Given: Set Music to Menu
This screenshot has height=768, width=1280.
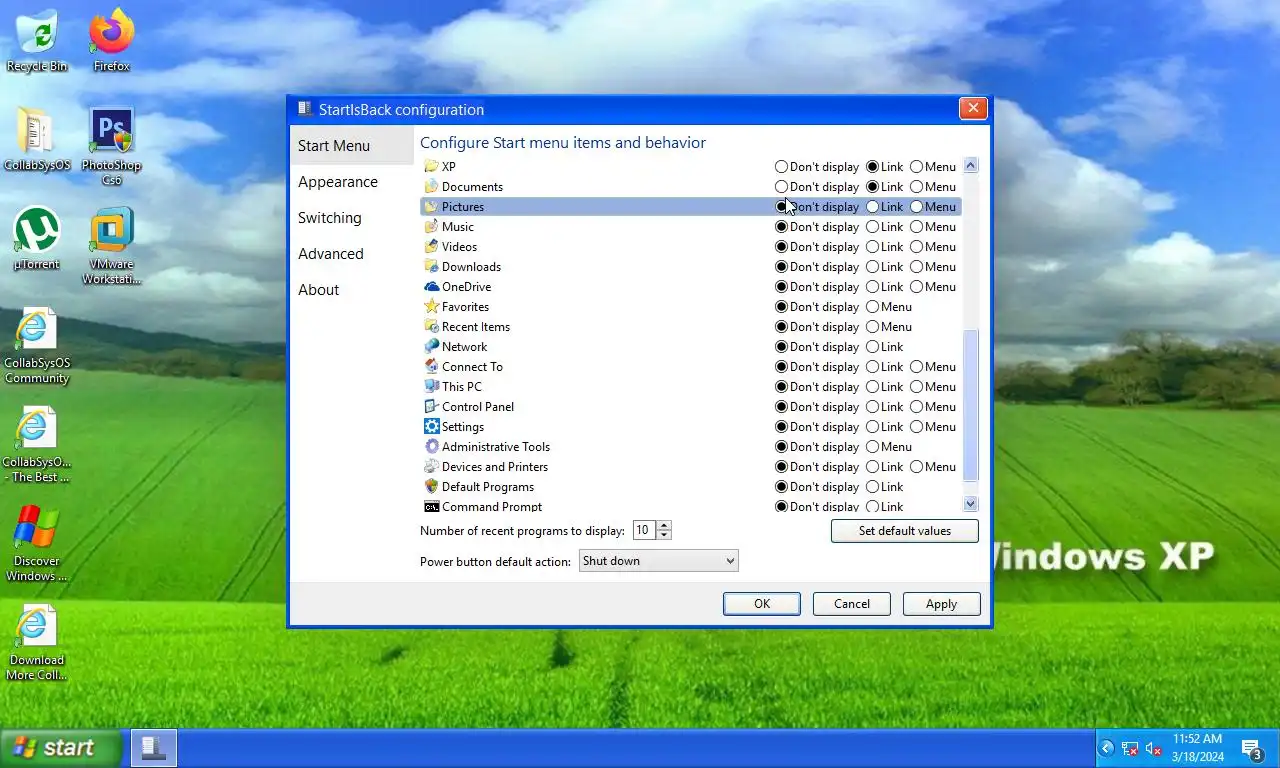Looking at the screenshot, I should tap(916, 227).
